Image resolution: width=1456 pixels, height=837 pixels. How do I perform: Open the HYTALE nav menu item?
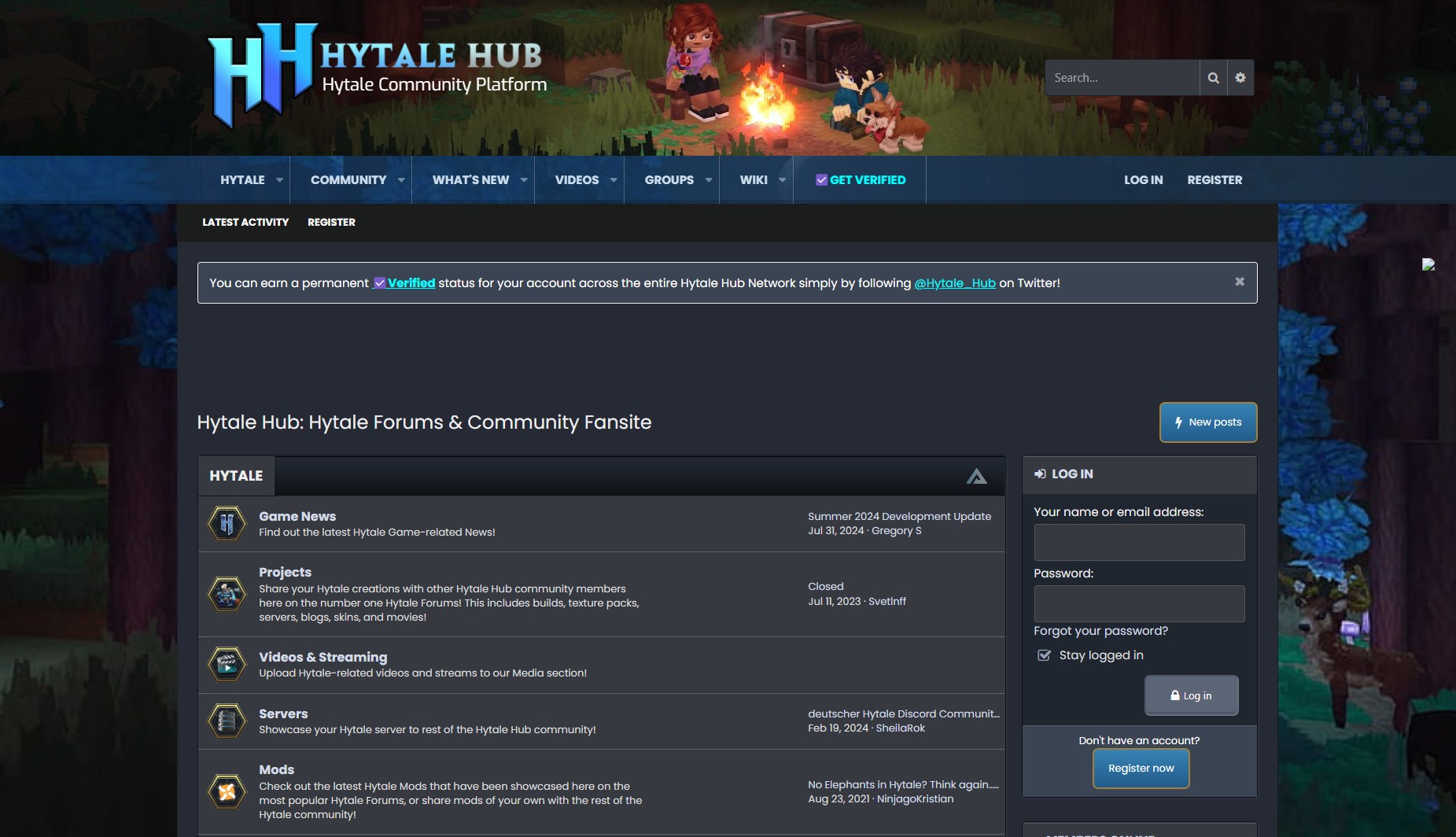242,180
